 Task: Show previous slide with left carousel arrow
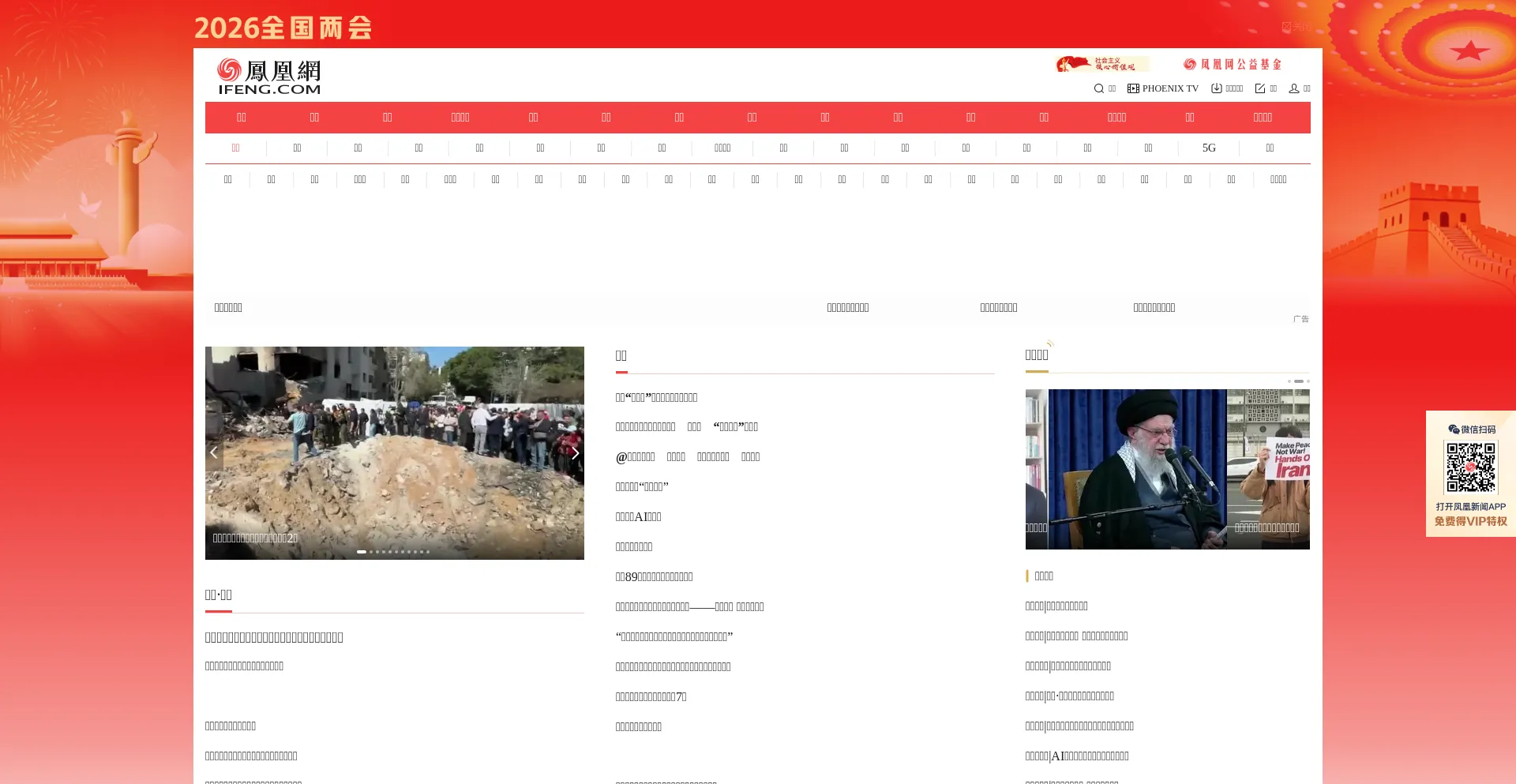click(214, 452)
